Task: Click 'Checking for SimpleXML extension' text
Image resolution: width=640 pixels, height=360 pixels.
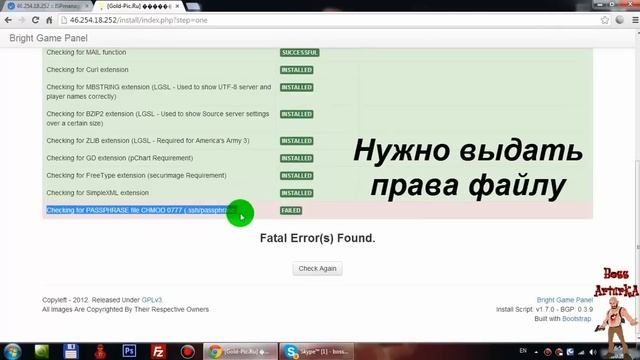Action: click(98, 193)
